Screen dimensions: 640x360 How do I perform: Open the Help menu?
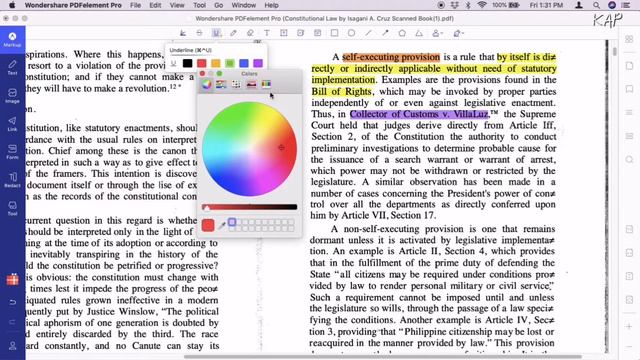tap(271, 5)
